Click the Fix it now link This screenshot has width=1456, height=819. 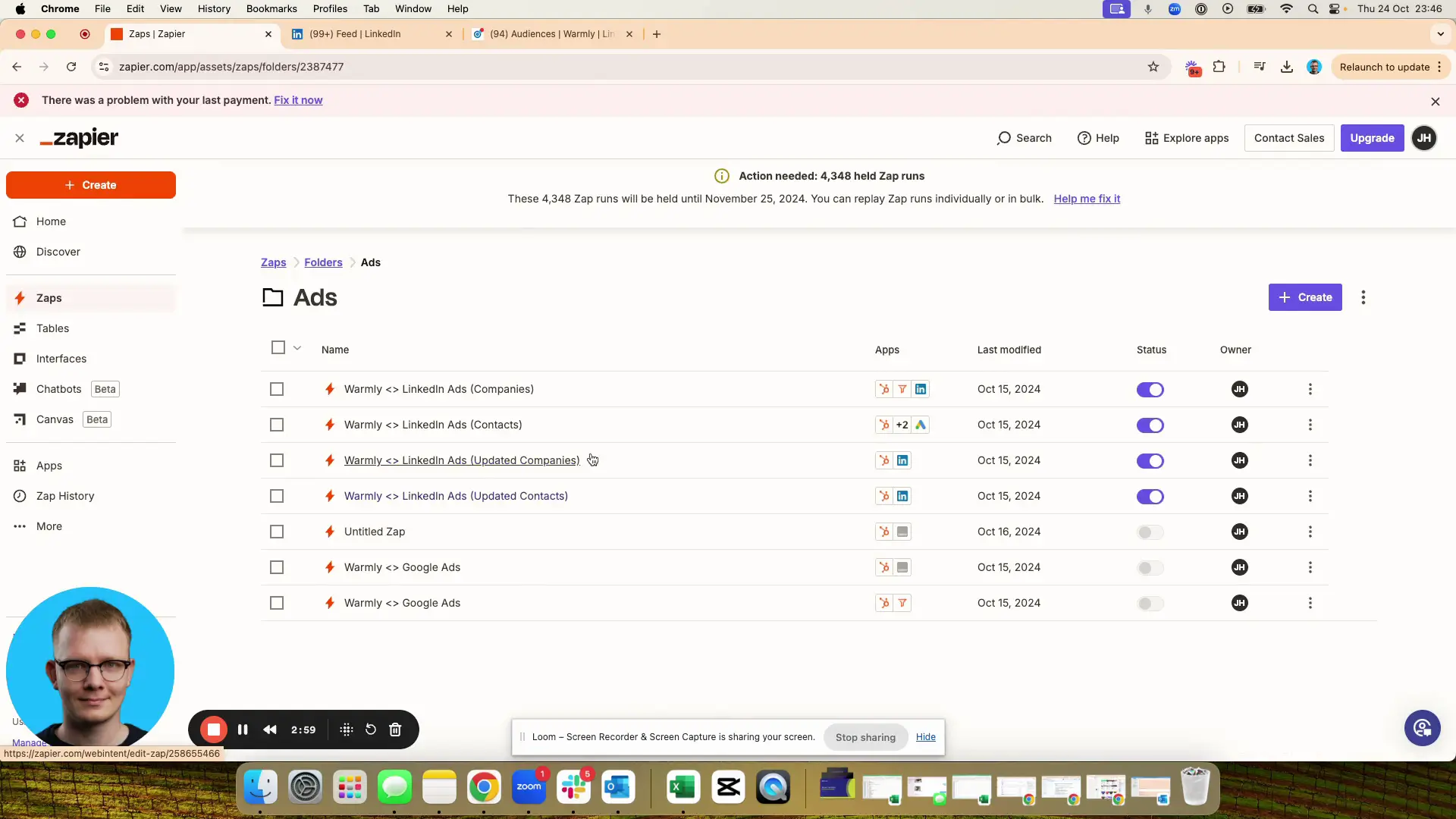click(298, 100)
